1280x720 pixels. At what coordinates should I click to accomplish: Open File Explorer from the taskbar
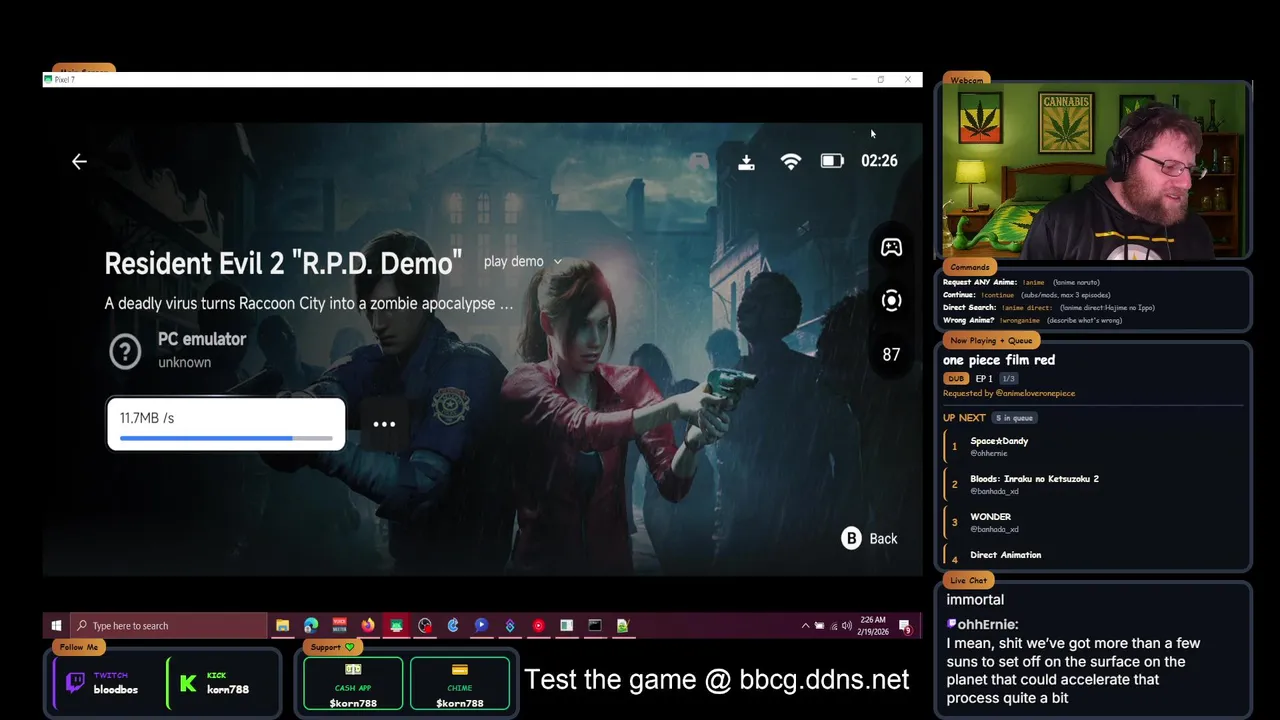click(x=283, y=626)
